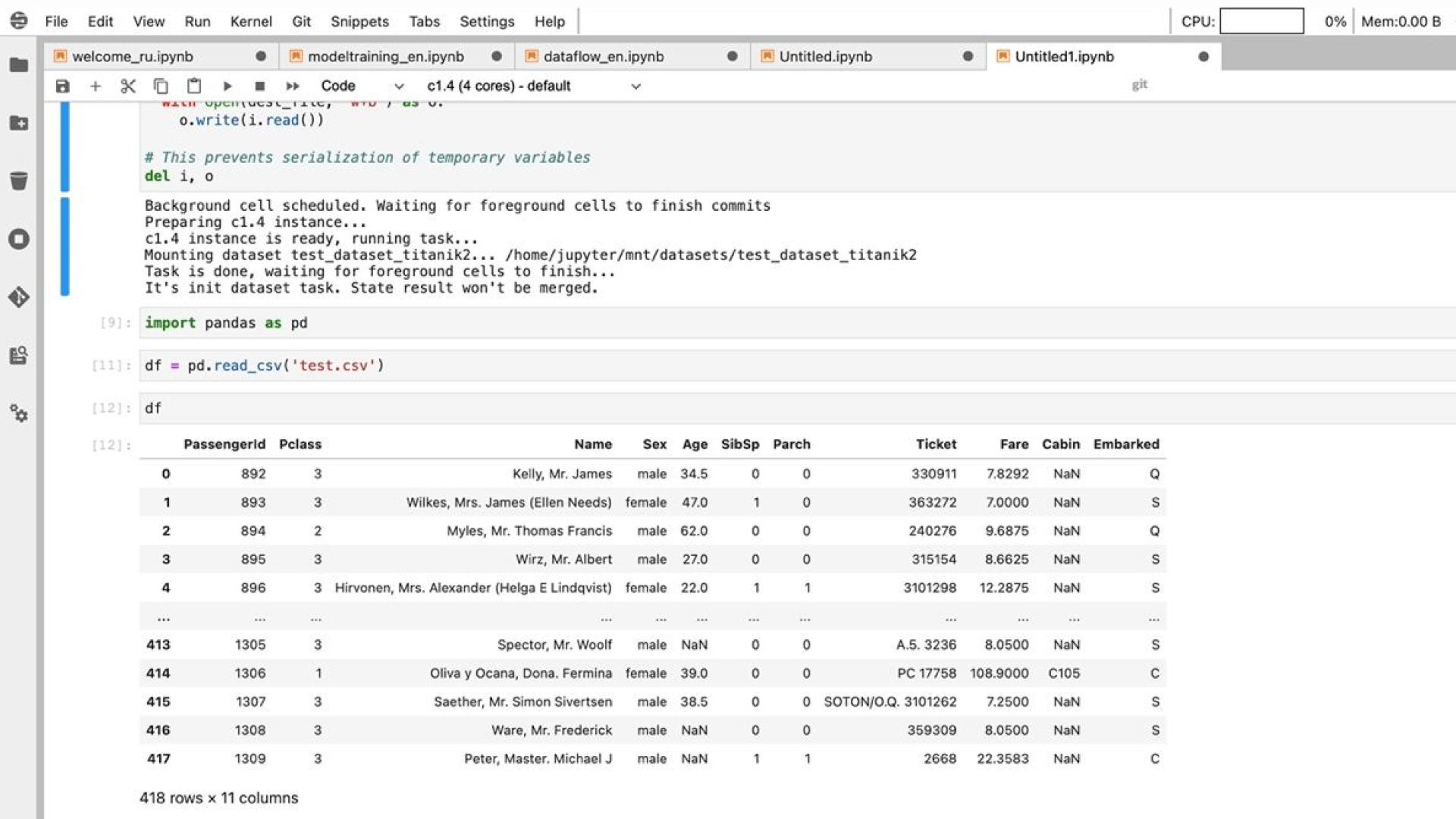Viewport: 1456px width, 819px height.
Task: Click the '418 rows × 11 columns' summary
Action: click(219, 799)
